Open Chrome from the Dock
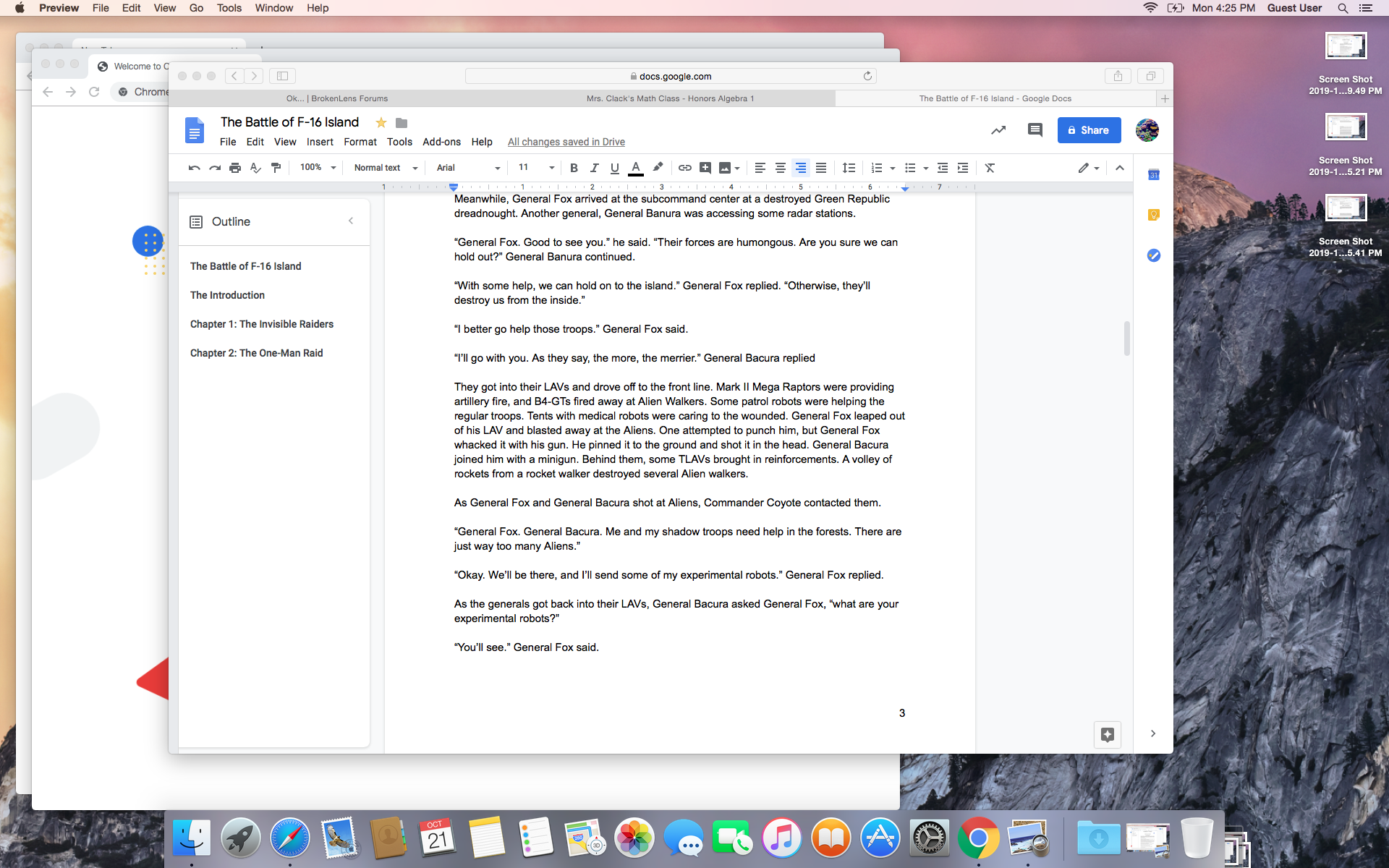 [977, 838]
